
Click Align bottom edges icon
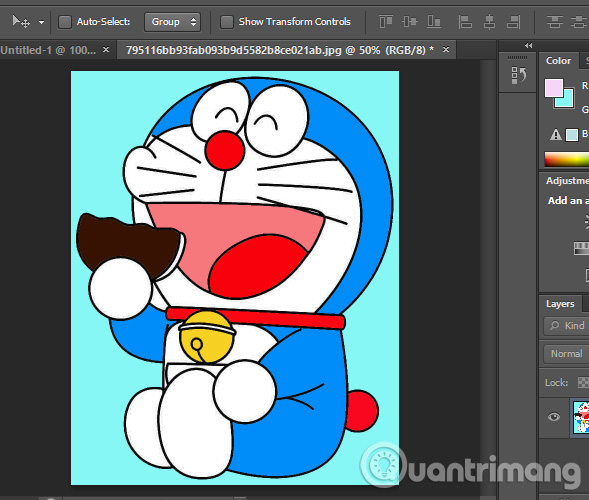434,22
